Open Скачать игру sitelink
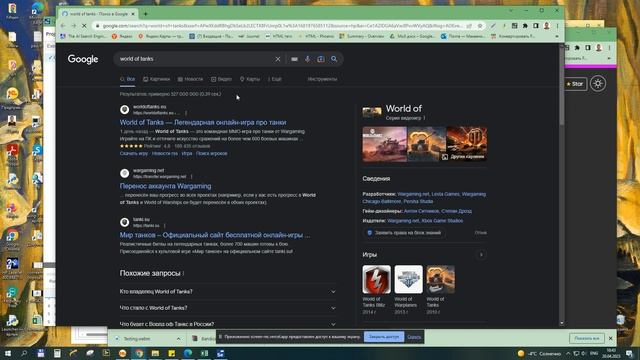Screen dimensions: 640x360 (133, 153)
